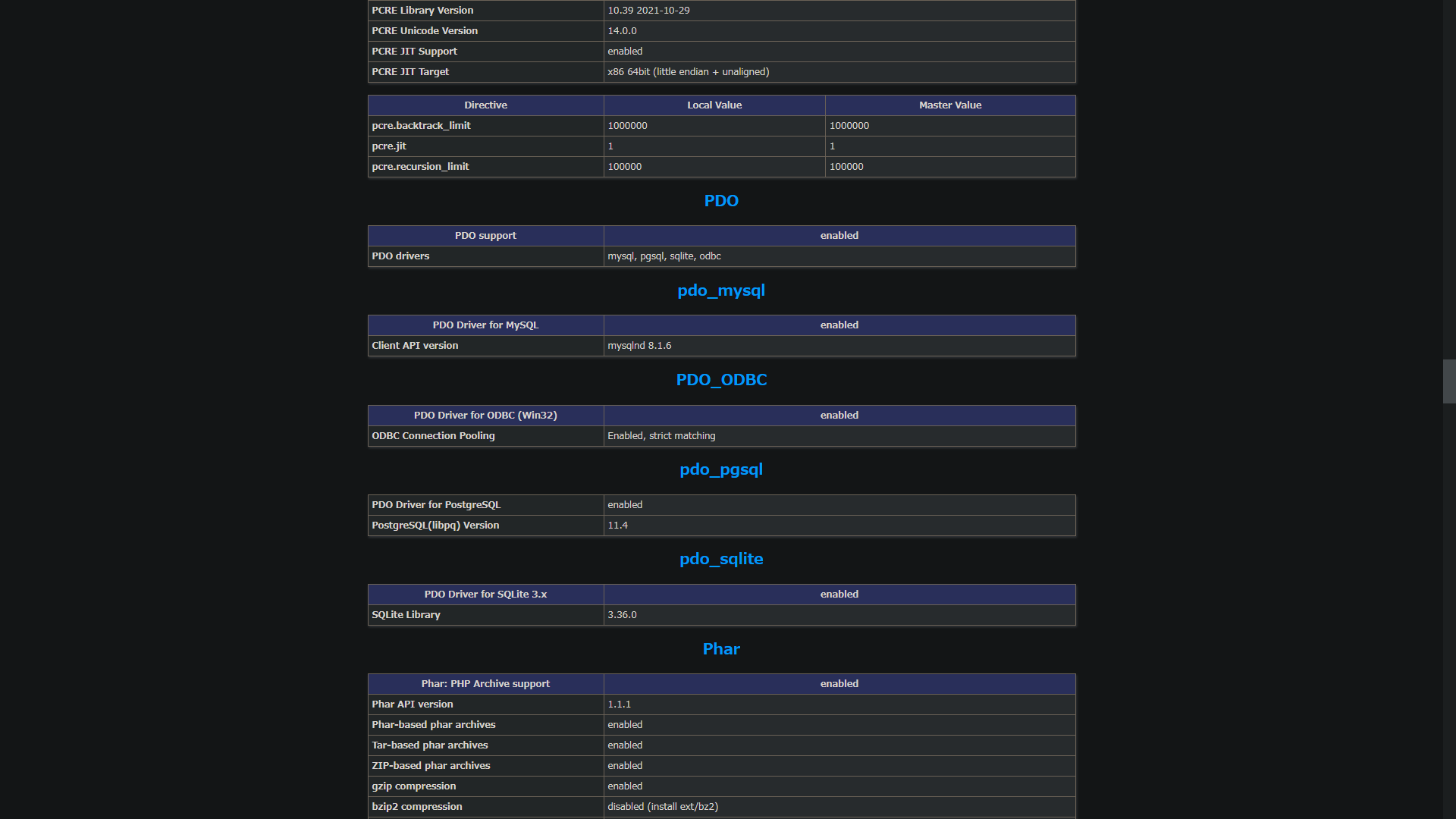This screenshot has width=1456, height=819.
Task: Open the pdo_mysql section heading link
Action: 720,290
